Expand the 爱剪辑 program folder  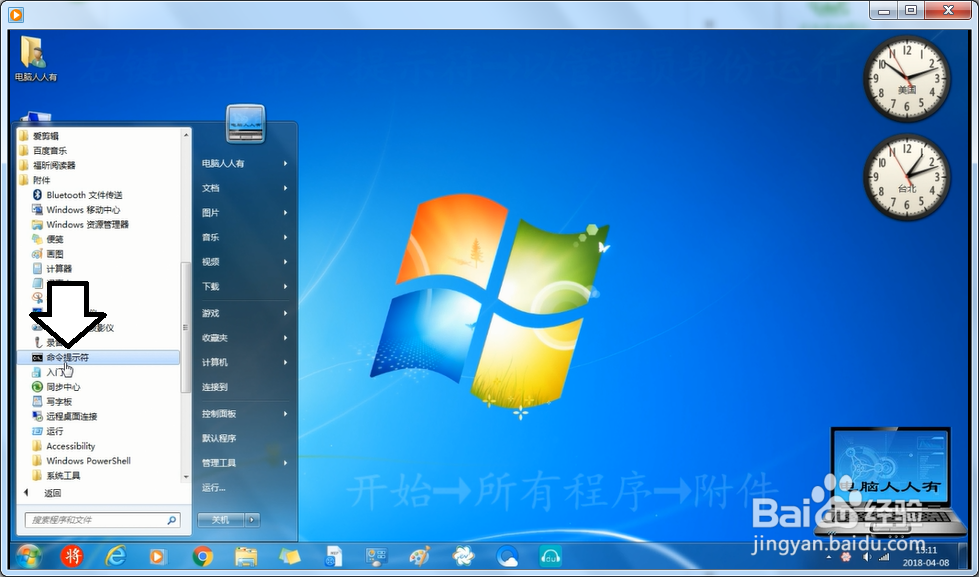click(x=39, y=136)
